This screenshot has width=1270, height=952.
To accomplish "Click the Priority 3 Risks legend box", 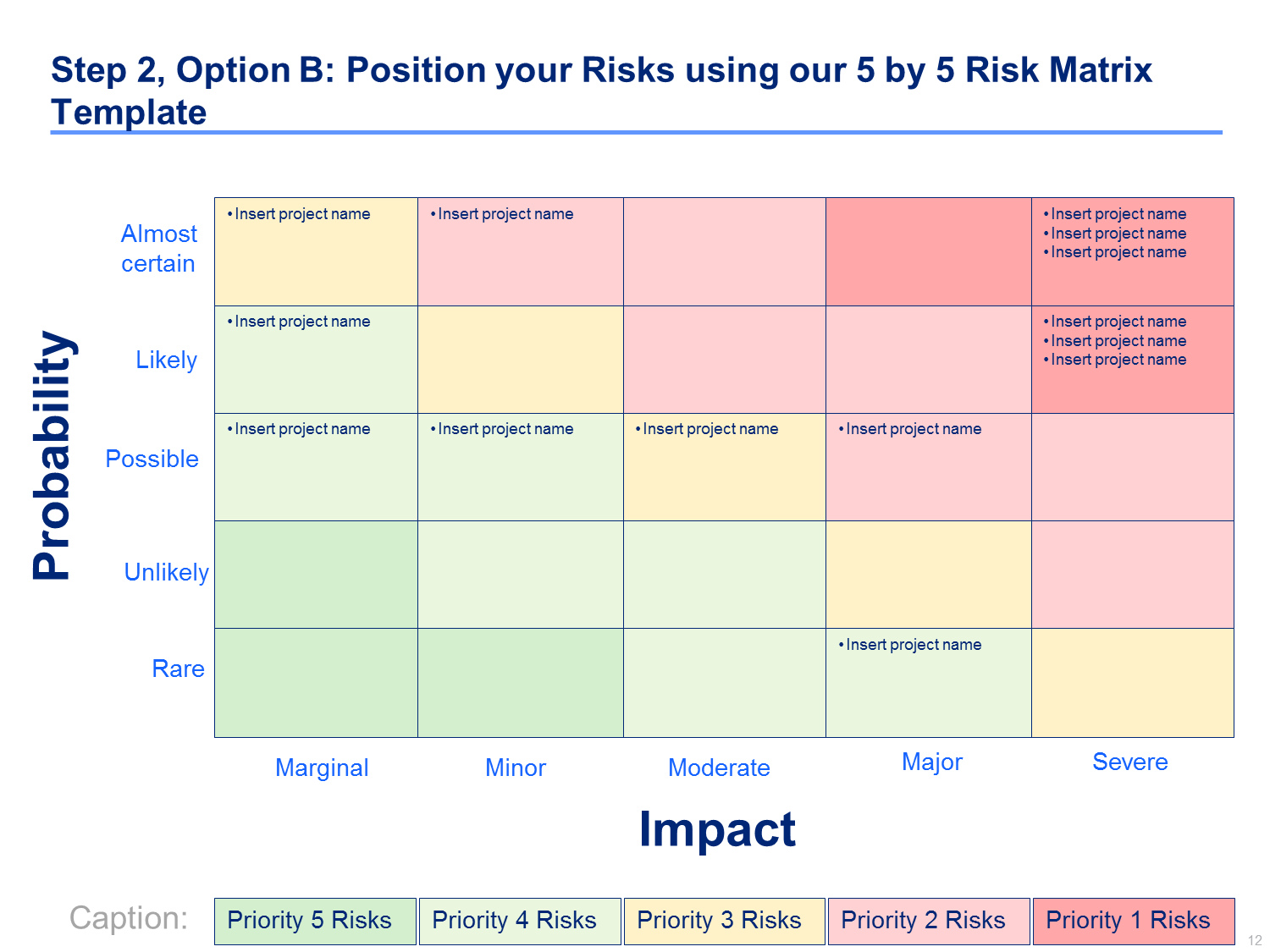I will point(724,921).
